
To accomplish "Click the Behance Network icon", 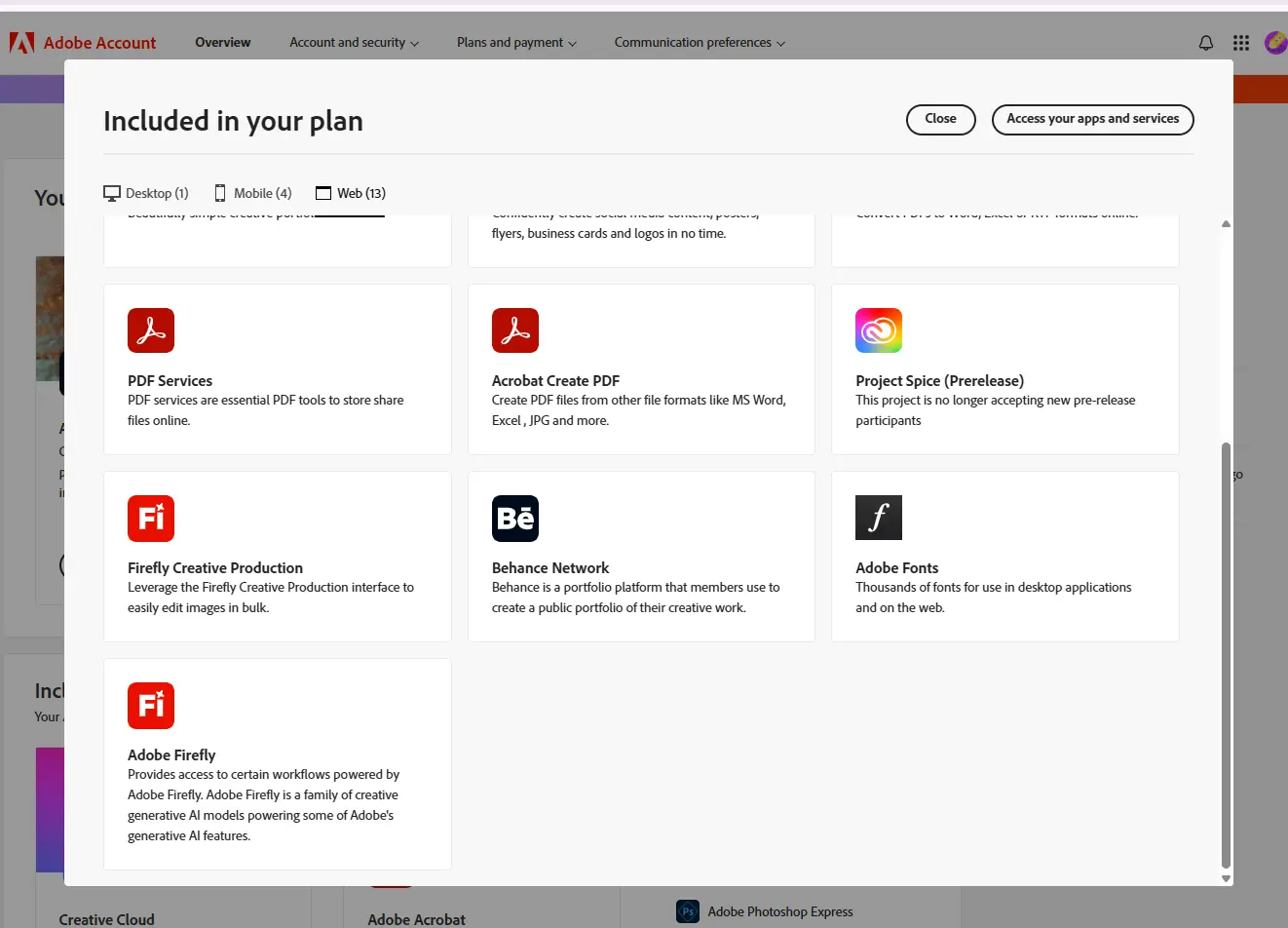I will pyautogui.click(x=515, y=518).
